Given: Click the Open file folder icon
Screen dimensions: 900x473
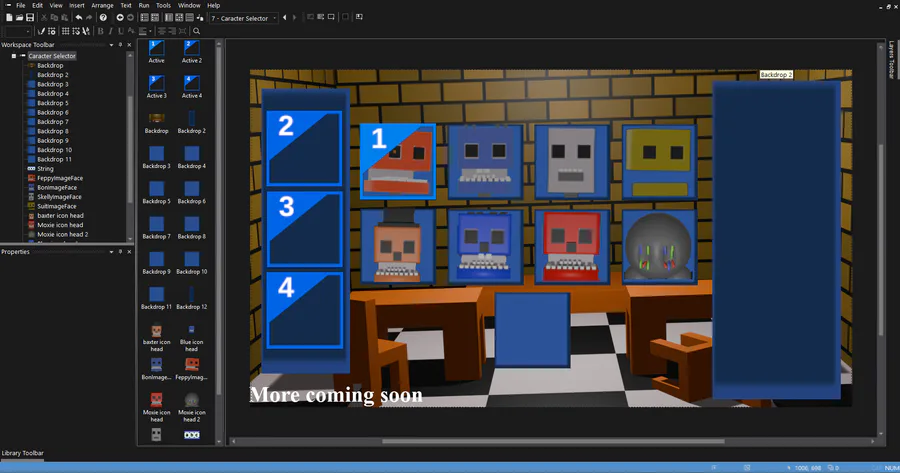Looking at the screenshot, I should 20,18.
